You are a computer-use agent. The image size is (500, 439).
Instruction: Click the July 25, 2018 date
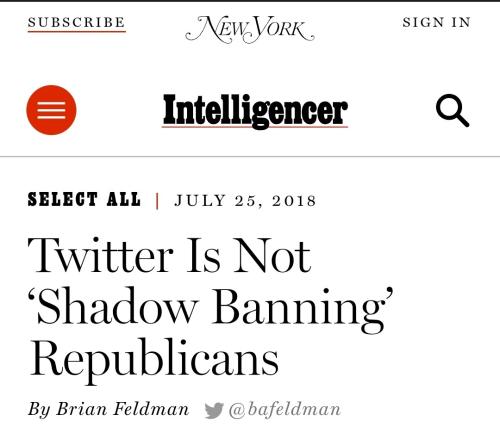point(245,201)
